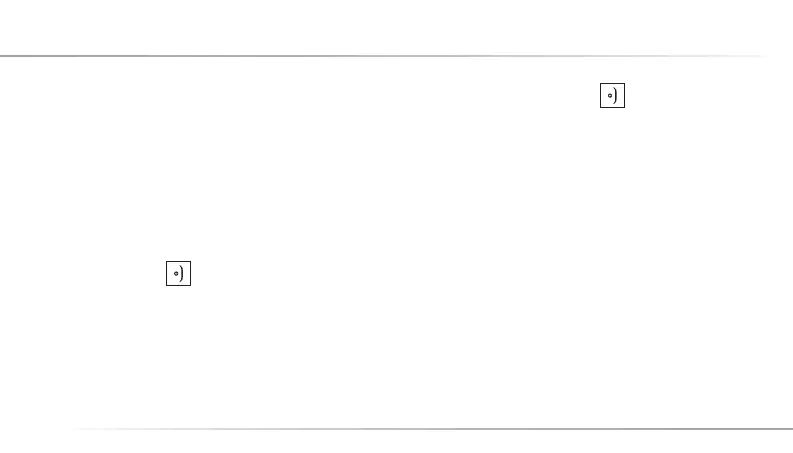This screenshot has height=453, width=793.
Task: Play audio with the icon above the bottom rule
Action: 178,273
